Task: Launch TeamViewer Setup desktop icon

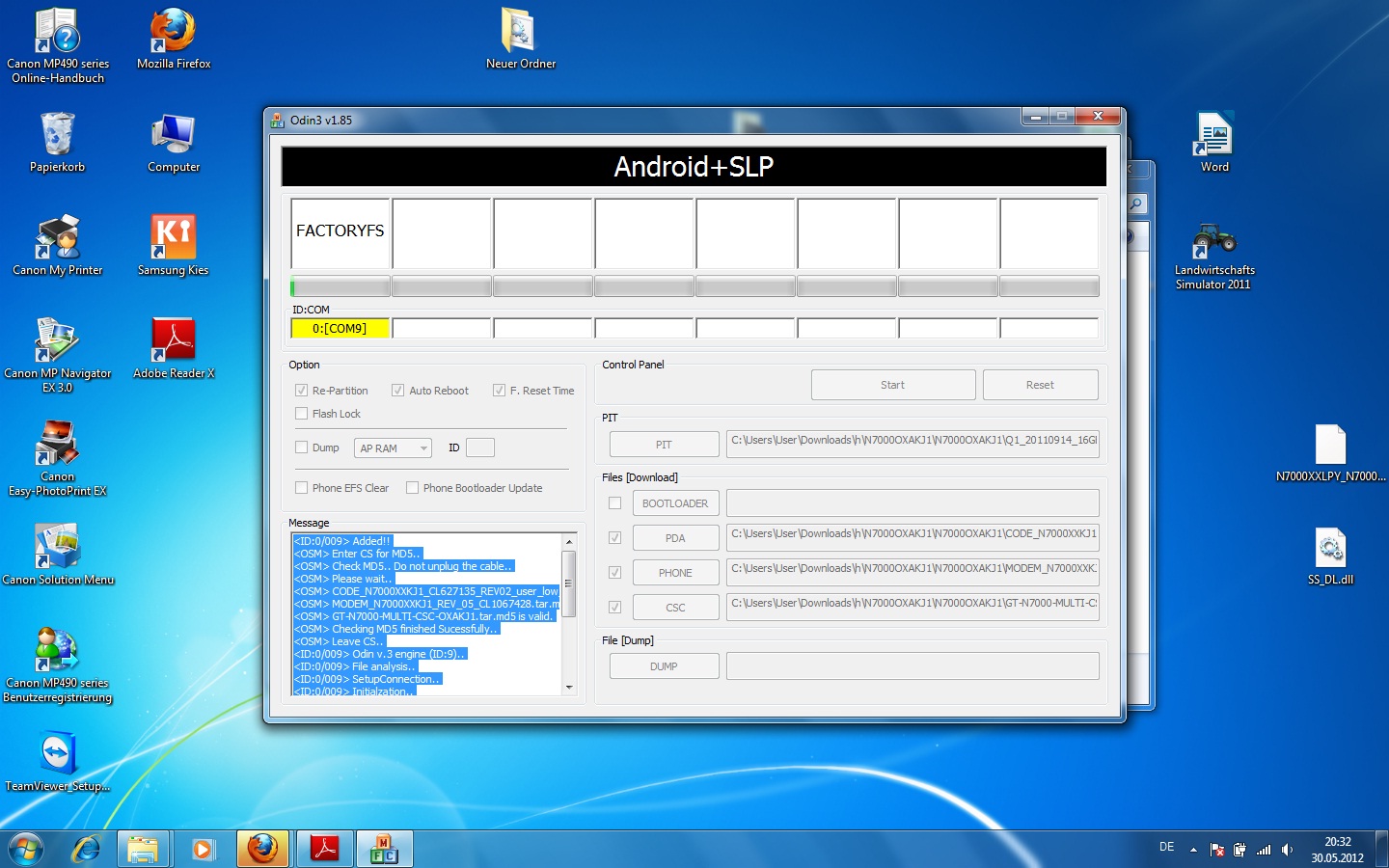Action: pyautogui.click(x=57, y=761)
